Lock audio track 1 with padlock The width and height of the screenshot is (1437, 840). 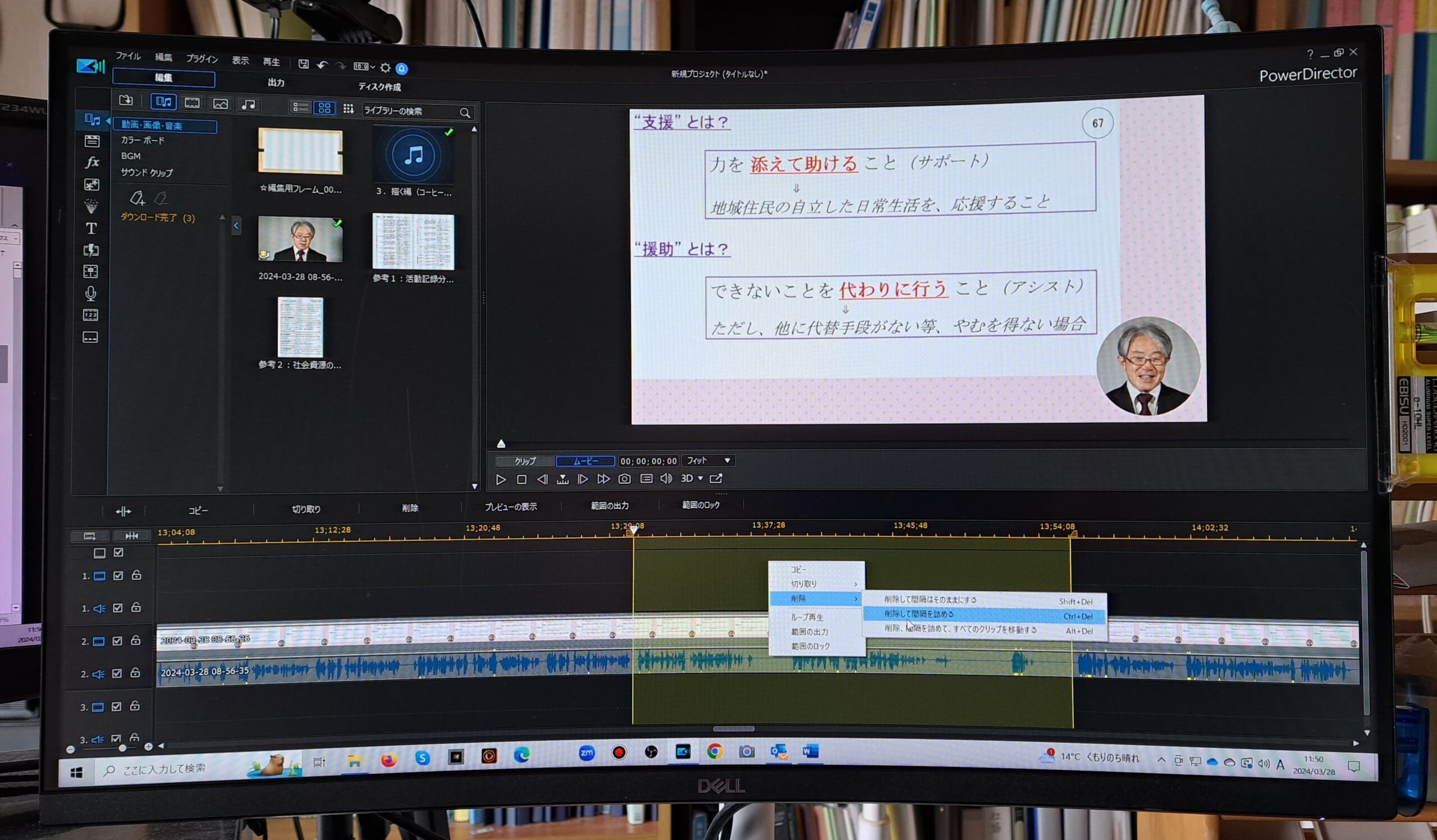[x=136, y=608]
